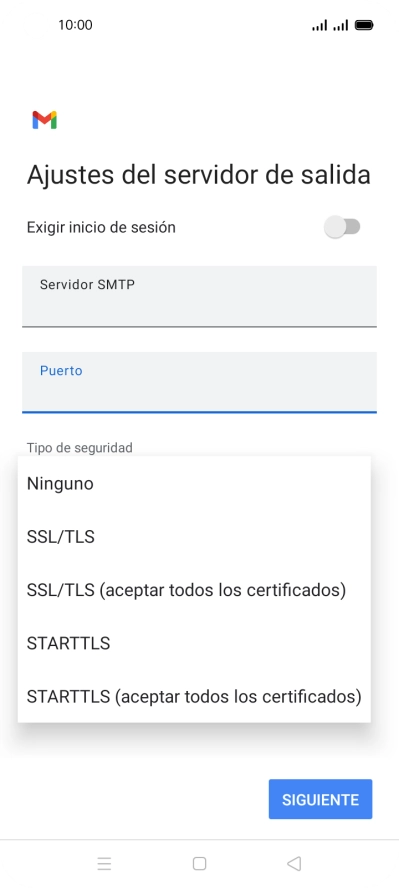This screenshot has width=399, height=888.
Task: Pick plain STARTTLS security type
Action: (194, 643)
